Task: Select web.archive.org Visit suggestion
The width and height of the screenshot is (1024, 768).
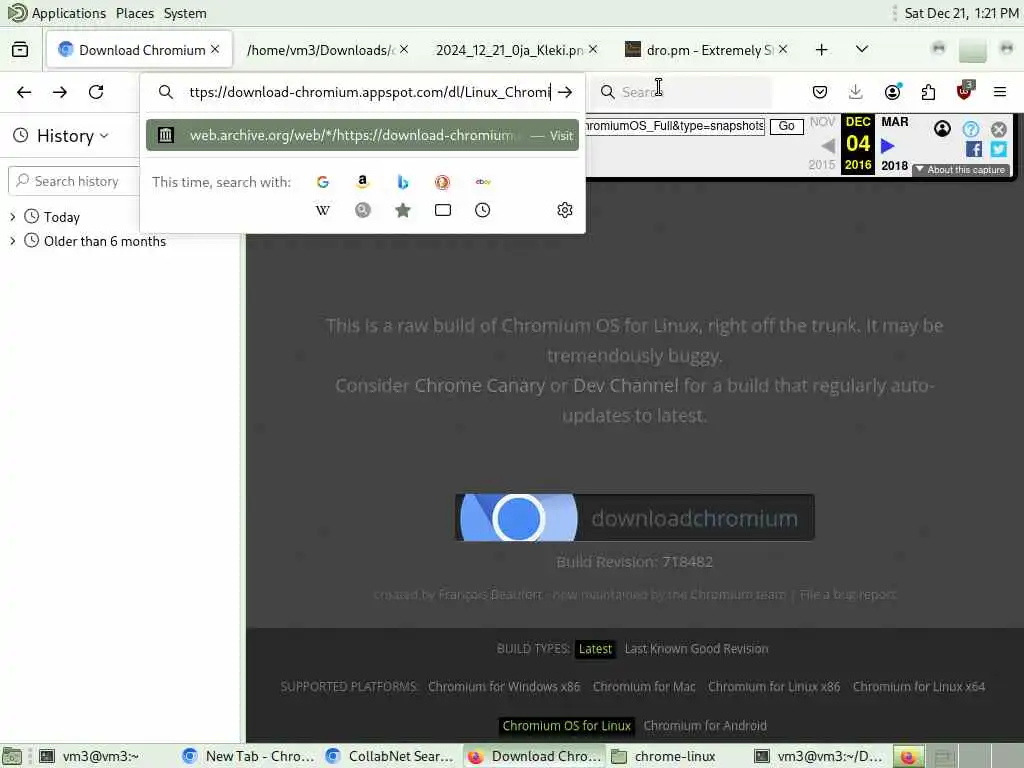Action: pyautogui.click(x=362, y=135)
